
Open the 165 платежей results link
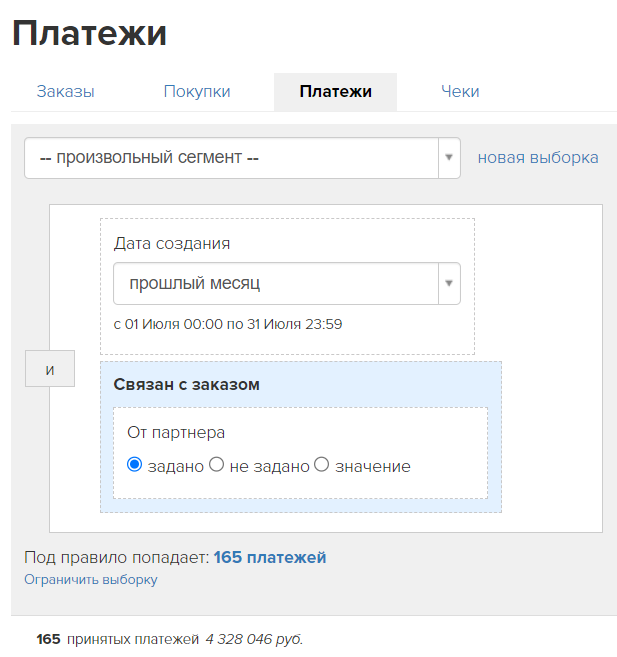(270, 558)
